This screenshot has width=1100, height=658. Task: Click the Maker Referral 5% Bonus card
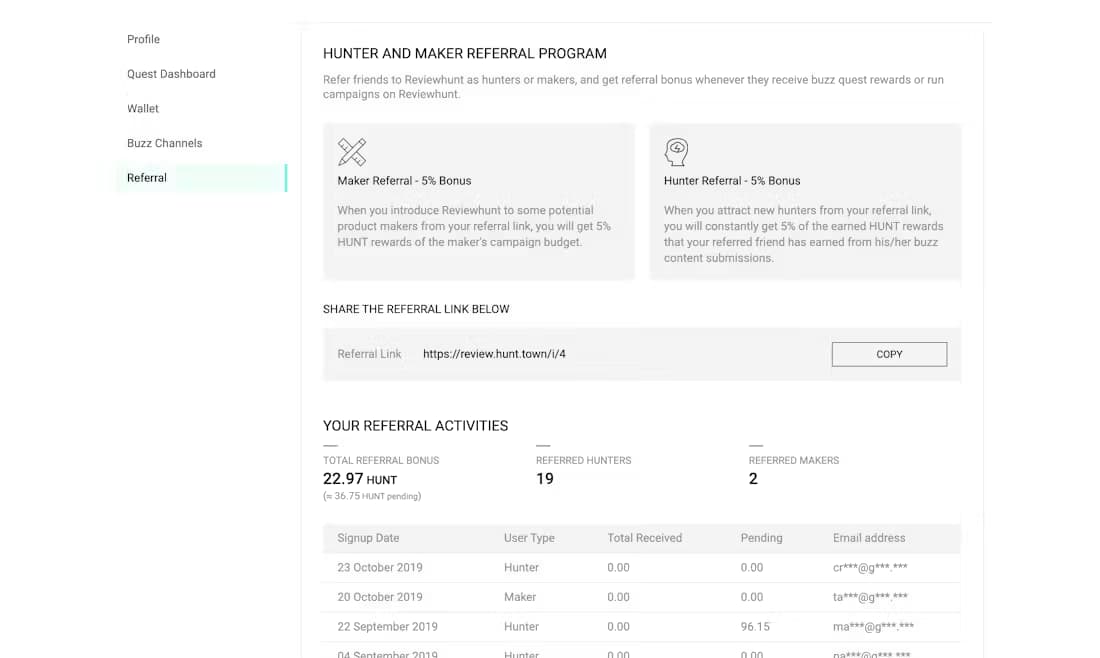(x=478, y=201)
